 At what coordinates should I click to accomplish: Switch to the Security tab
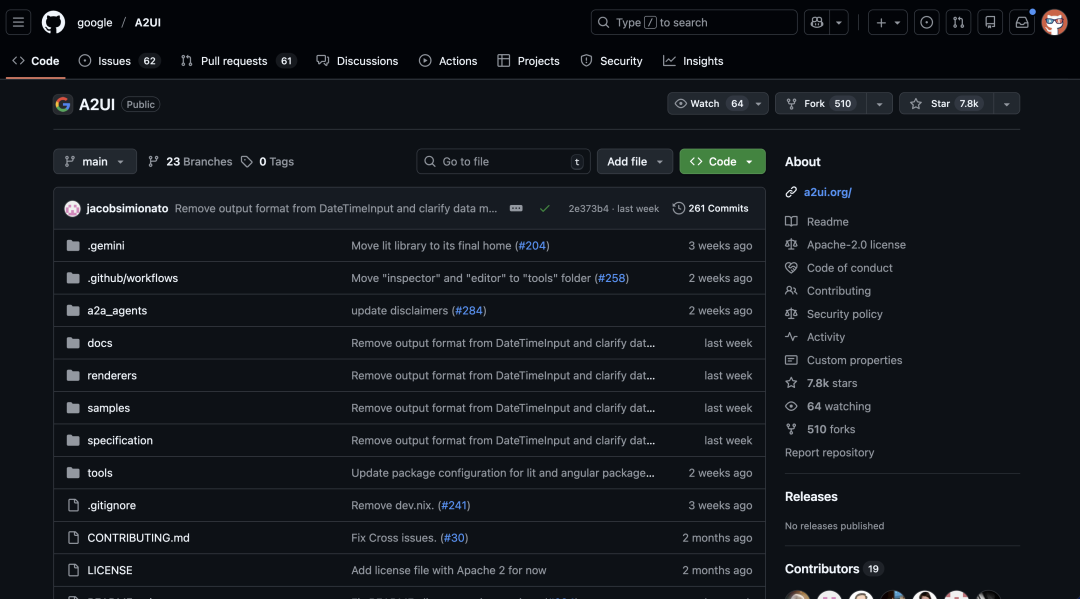coord(611,61)
